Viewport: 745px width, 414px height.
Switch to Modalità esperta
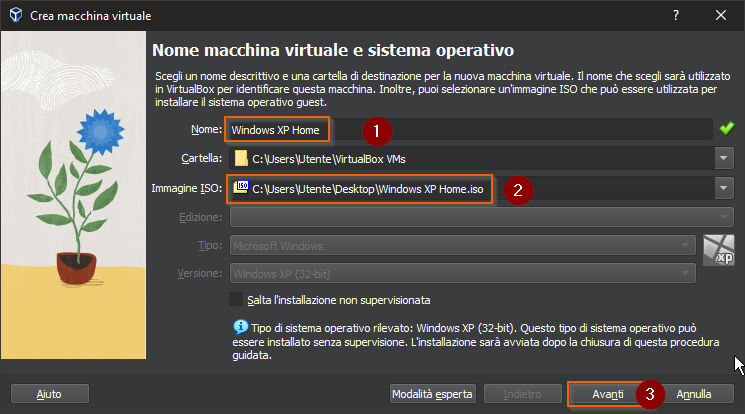[432, 394]
